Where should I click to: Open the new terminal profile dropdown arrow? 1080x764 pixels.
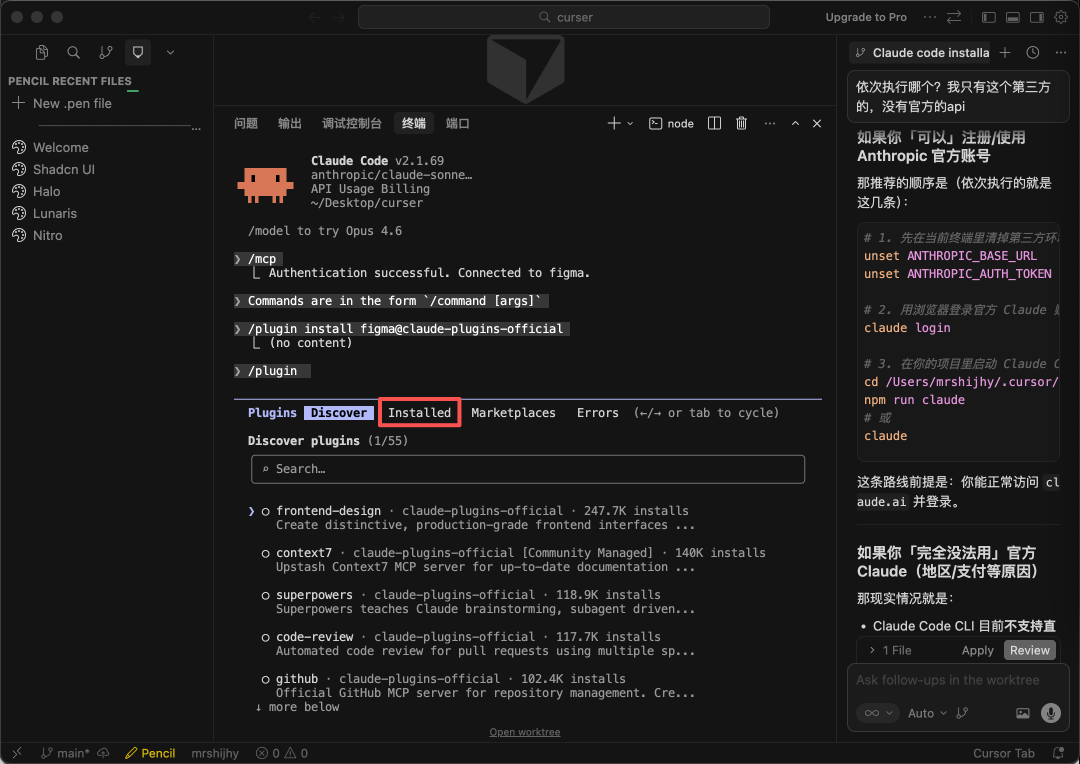pyautogui.click(x=630, y=123)
